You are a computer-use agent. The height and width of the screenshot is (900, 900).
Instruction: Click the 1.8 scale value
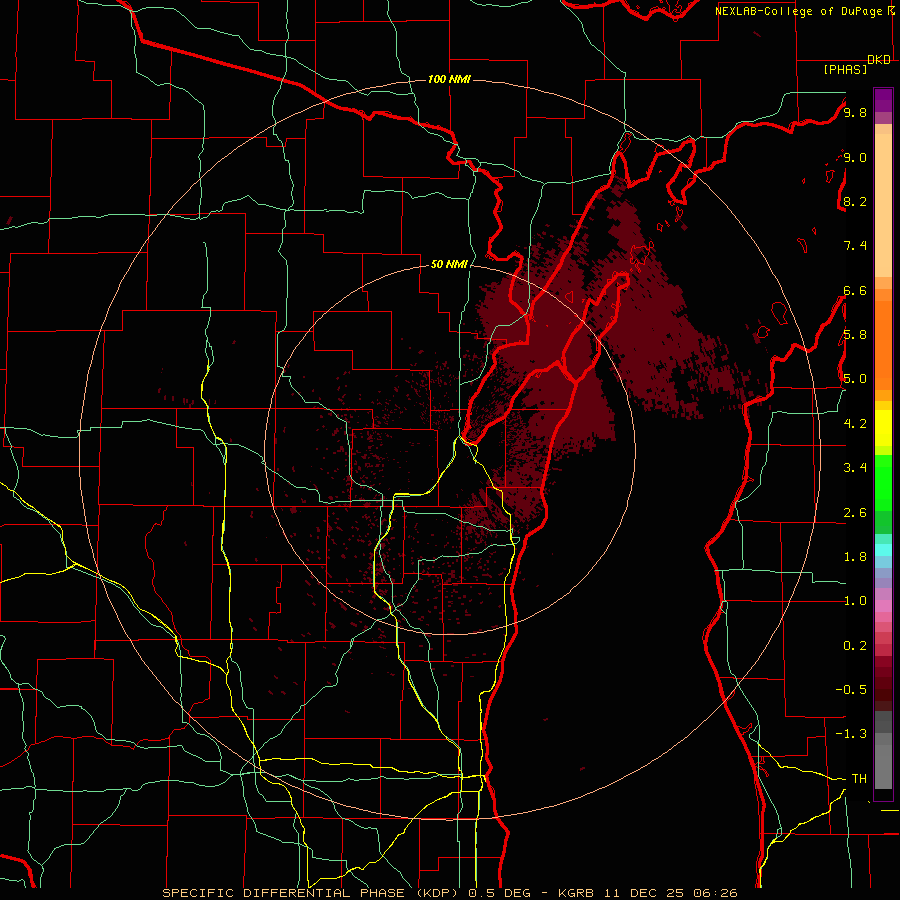pyautogui.click(x=855, y=557)
